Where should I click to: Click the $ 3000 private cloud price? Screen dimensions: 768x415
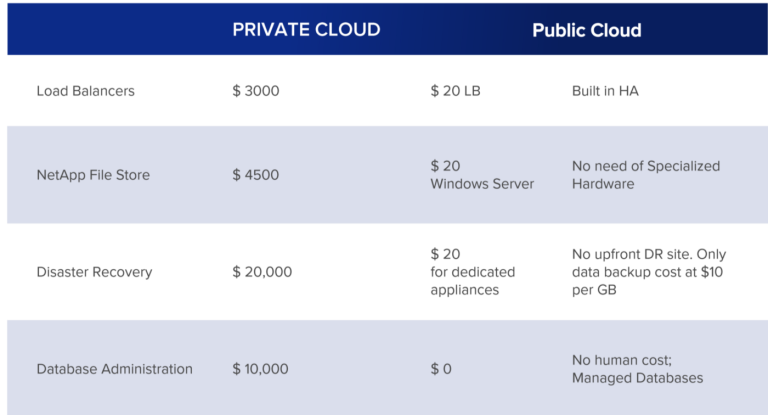tap(256, 91)
